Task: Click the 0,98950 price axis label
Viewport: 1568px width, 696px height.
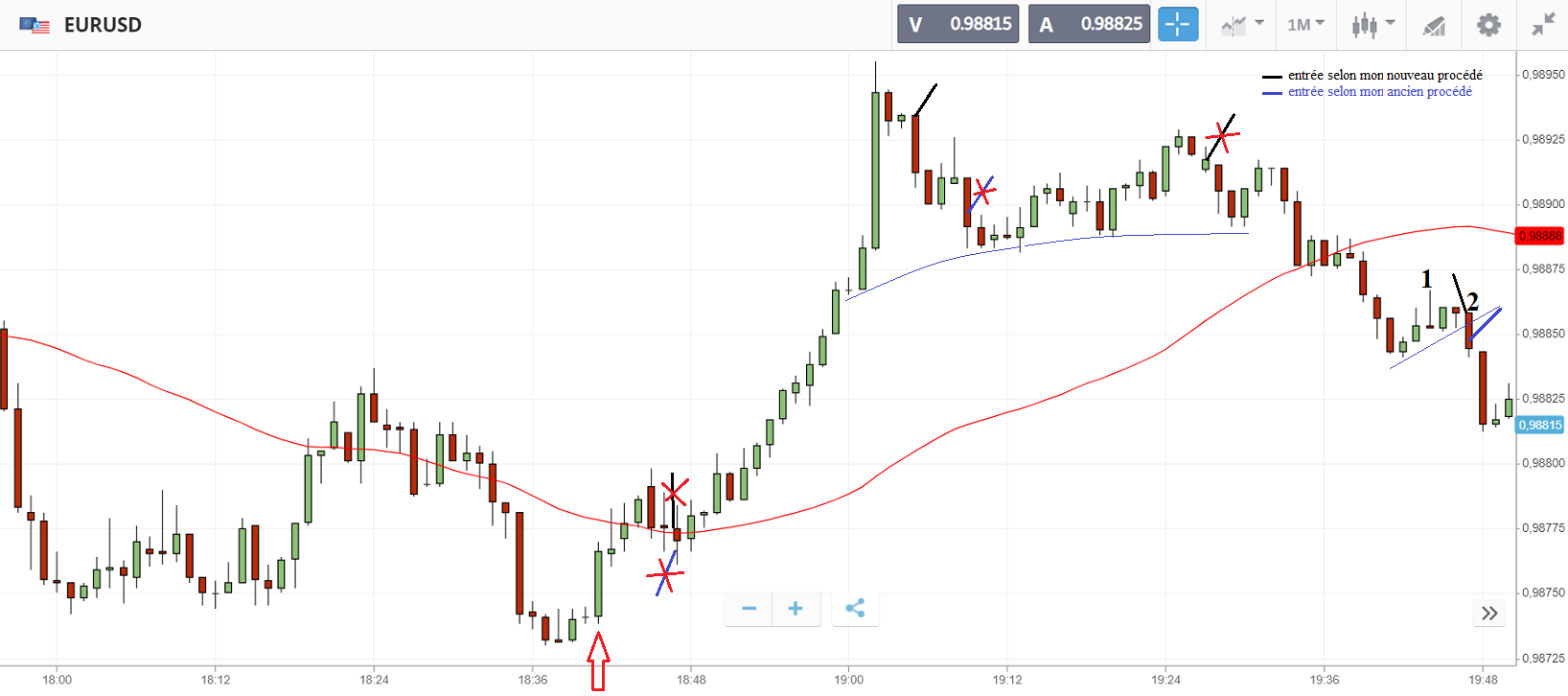Action: pyautogui.click(x=1543, y=75)
